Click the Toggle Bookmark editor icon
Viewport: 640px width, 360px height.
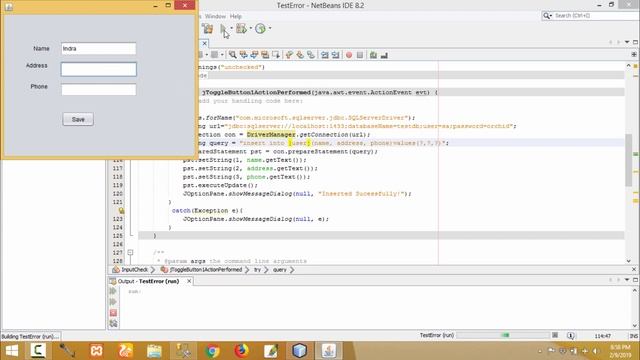[x=311, y=55]
